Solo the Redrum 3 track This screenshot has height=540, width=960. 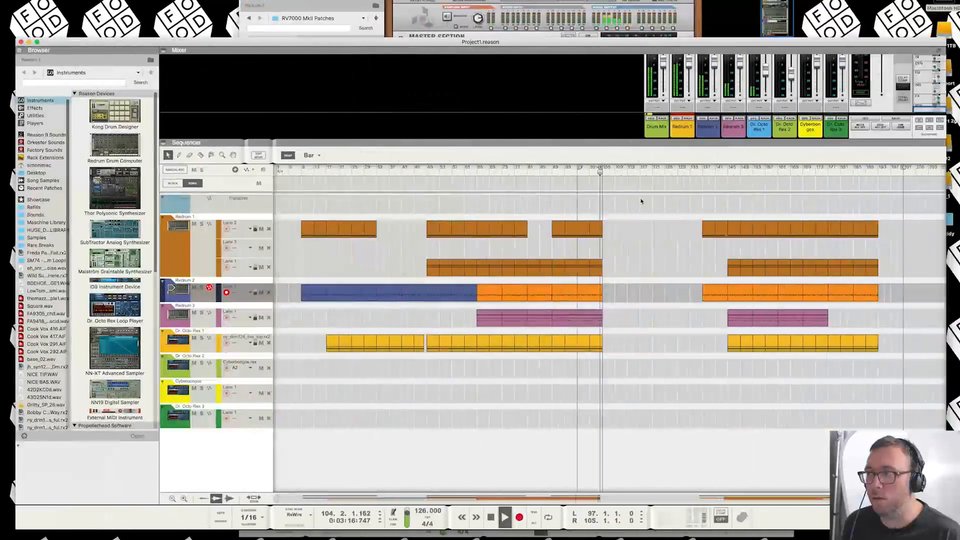201,312
